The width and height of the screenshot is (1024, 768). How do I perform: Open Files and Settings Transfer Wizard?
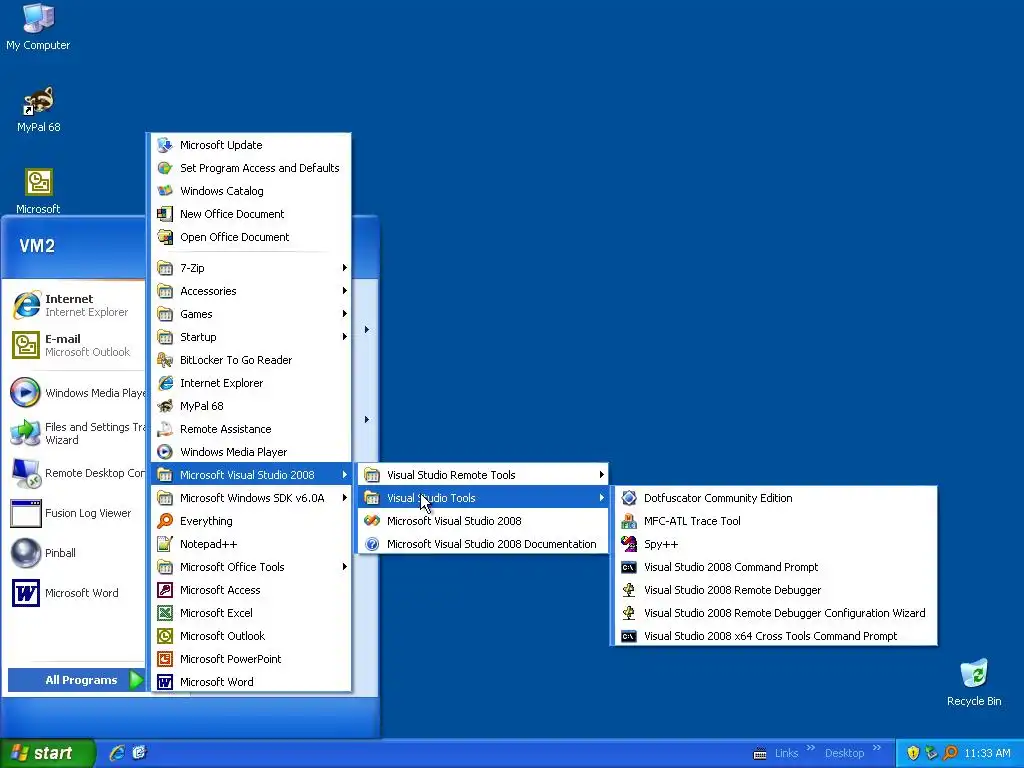[x=75, y=433]
